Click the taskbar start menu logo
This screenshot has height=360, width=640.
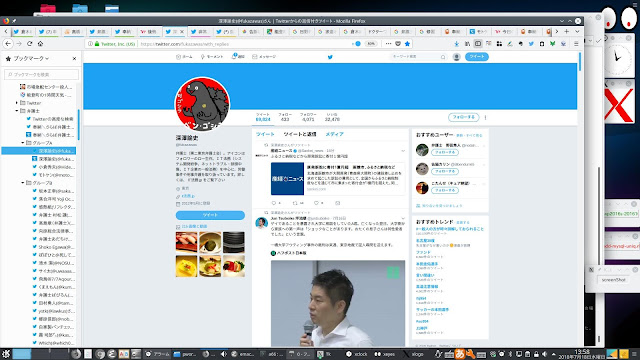point(6,354)
